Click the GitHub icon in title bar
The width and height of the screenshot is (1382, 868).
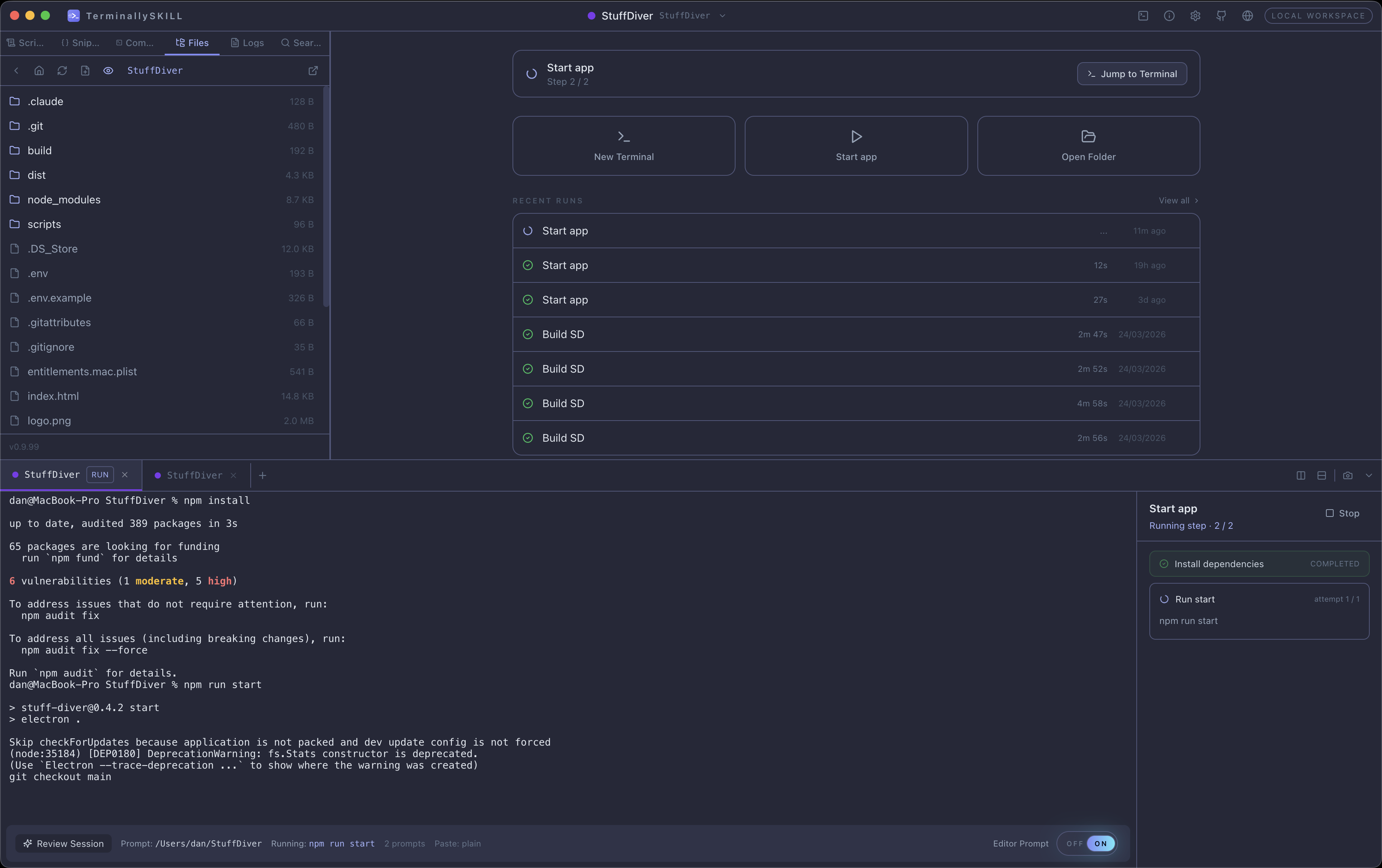pyautogui.click(x=1221, y=16)
